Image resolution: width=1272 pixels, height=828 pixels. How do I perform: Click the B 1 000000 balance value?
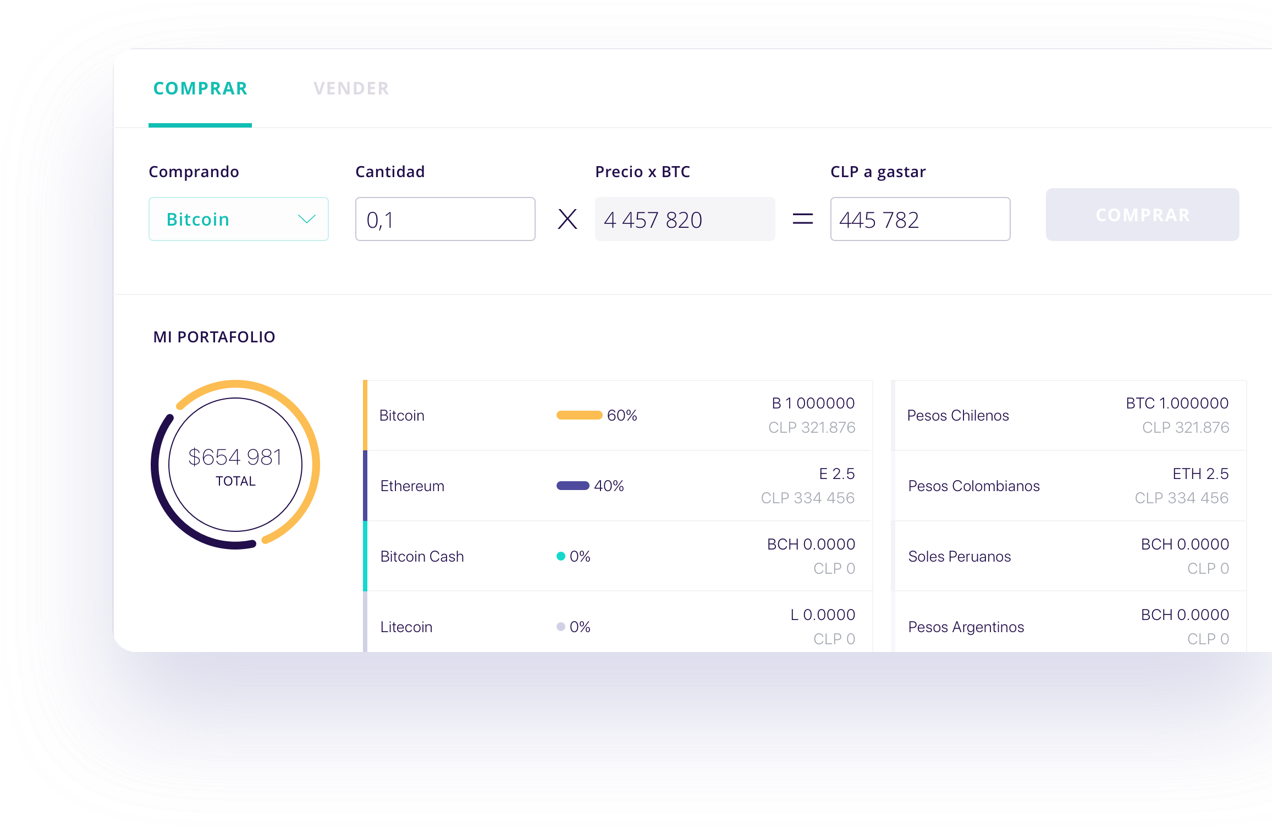point(813,403)
